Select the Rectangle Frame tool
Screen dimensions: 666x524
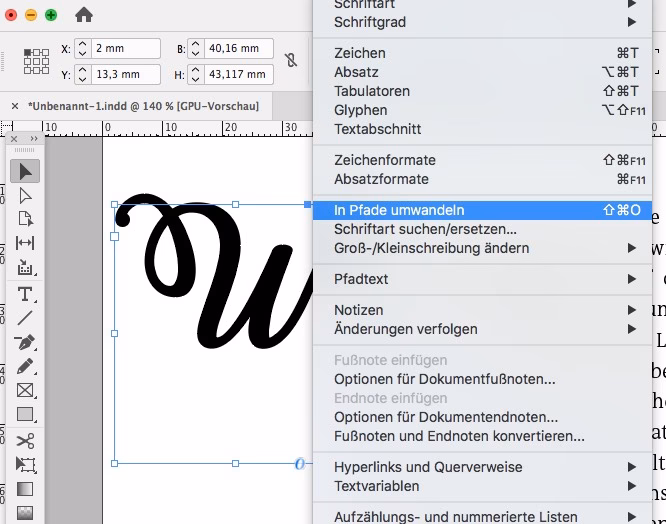pyautogui.click(x=25, y=390)
